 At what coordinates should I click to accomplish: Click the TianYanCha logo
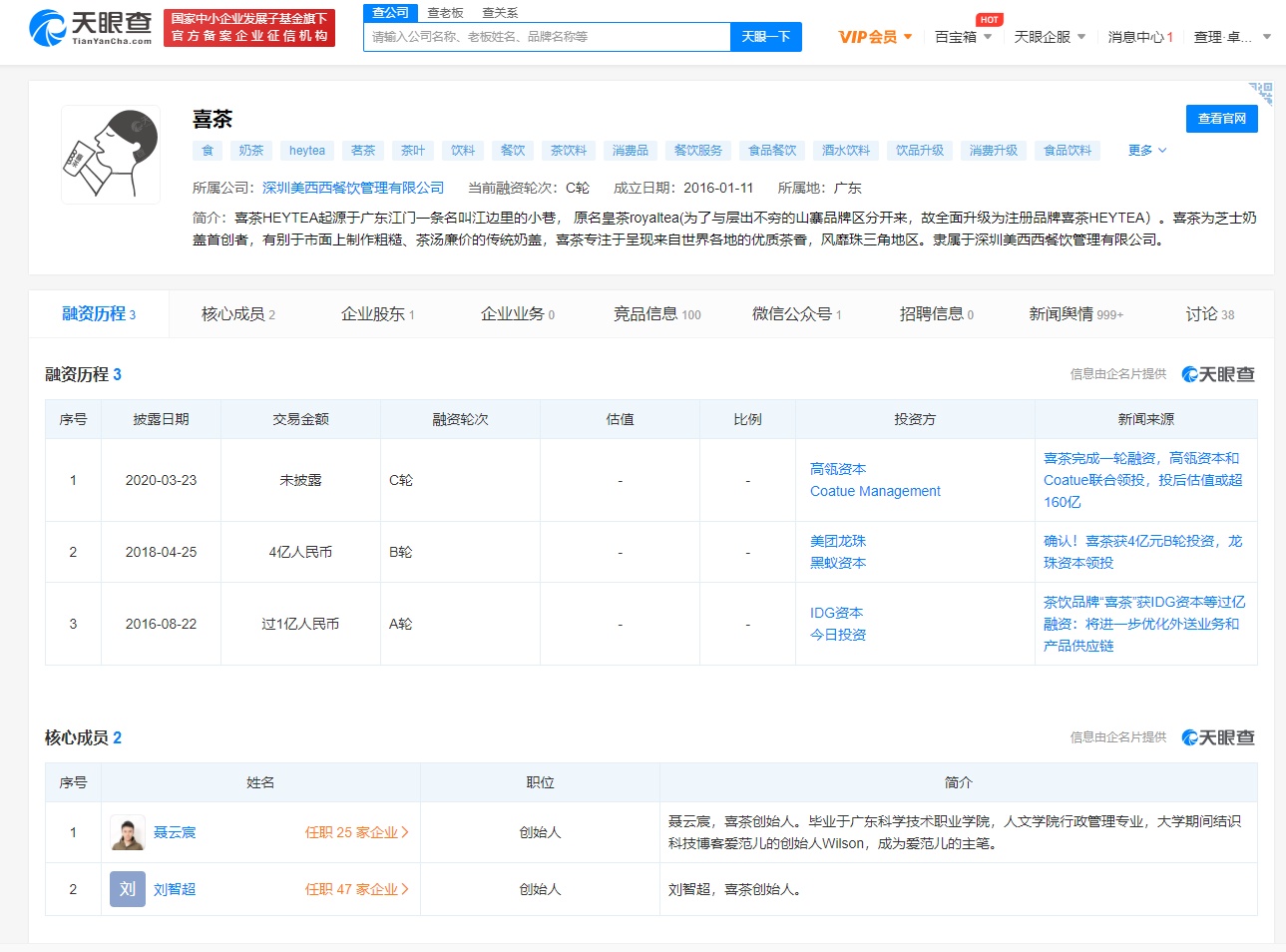[x=91, y=28]
